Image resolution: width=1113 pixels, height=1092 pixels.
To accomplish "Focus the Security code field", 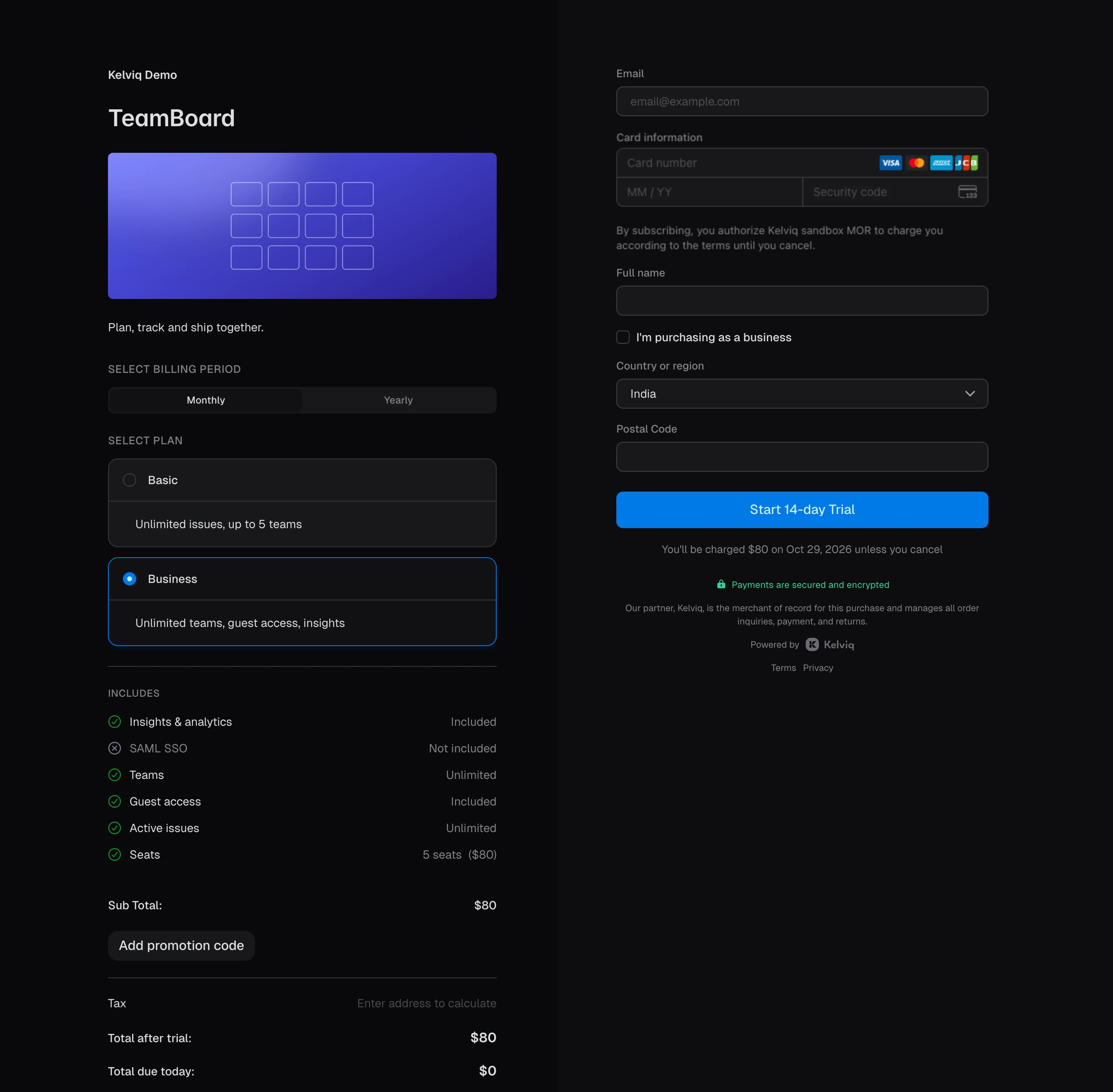I will coord(895,192).
